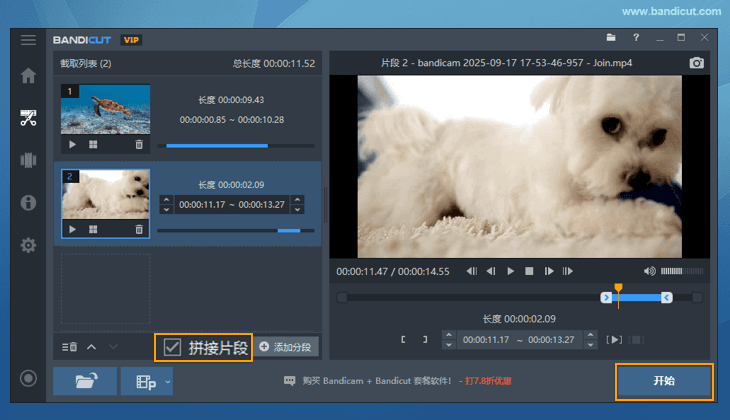Click the snapshot camera icon
Image resolution: width=730 pixels, height=420 pixels.
point(697,63)
